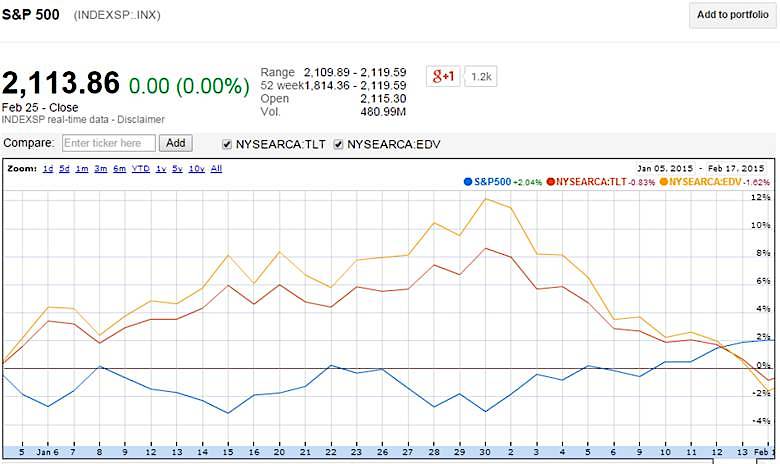Click the 12% axis label
The height and width of the screenshot is (464, 780).
pos(760,197)
